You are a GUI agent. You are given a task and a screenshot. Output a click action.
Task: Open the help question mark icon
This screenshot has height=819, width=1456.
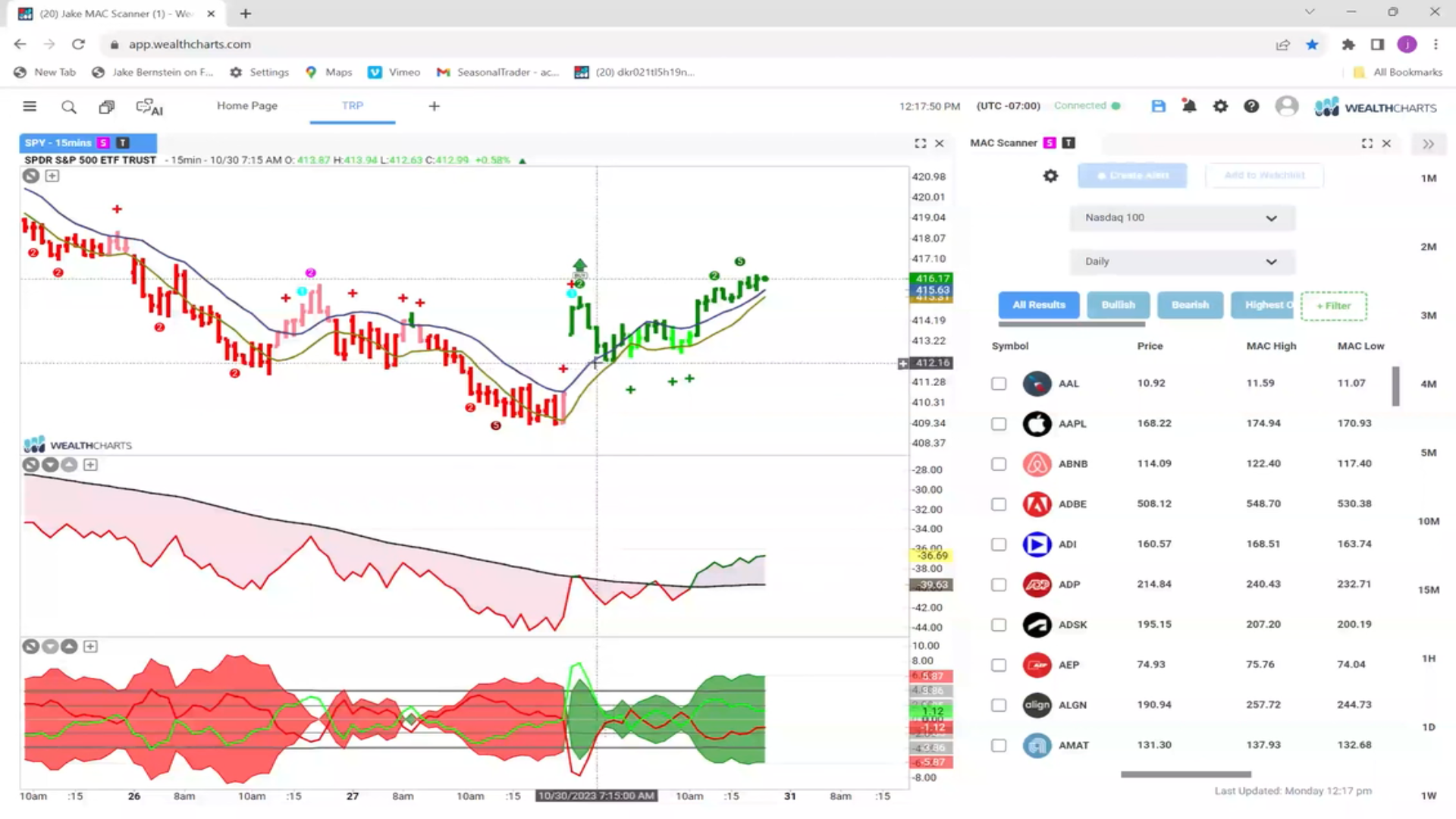tap(1251, 106)
